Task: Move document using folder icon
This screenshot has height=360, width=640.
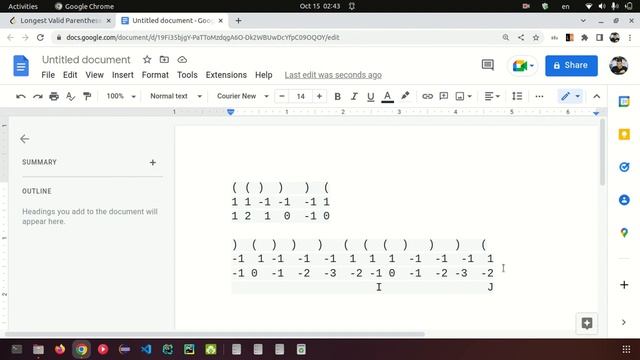Action: 164,60
